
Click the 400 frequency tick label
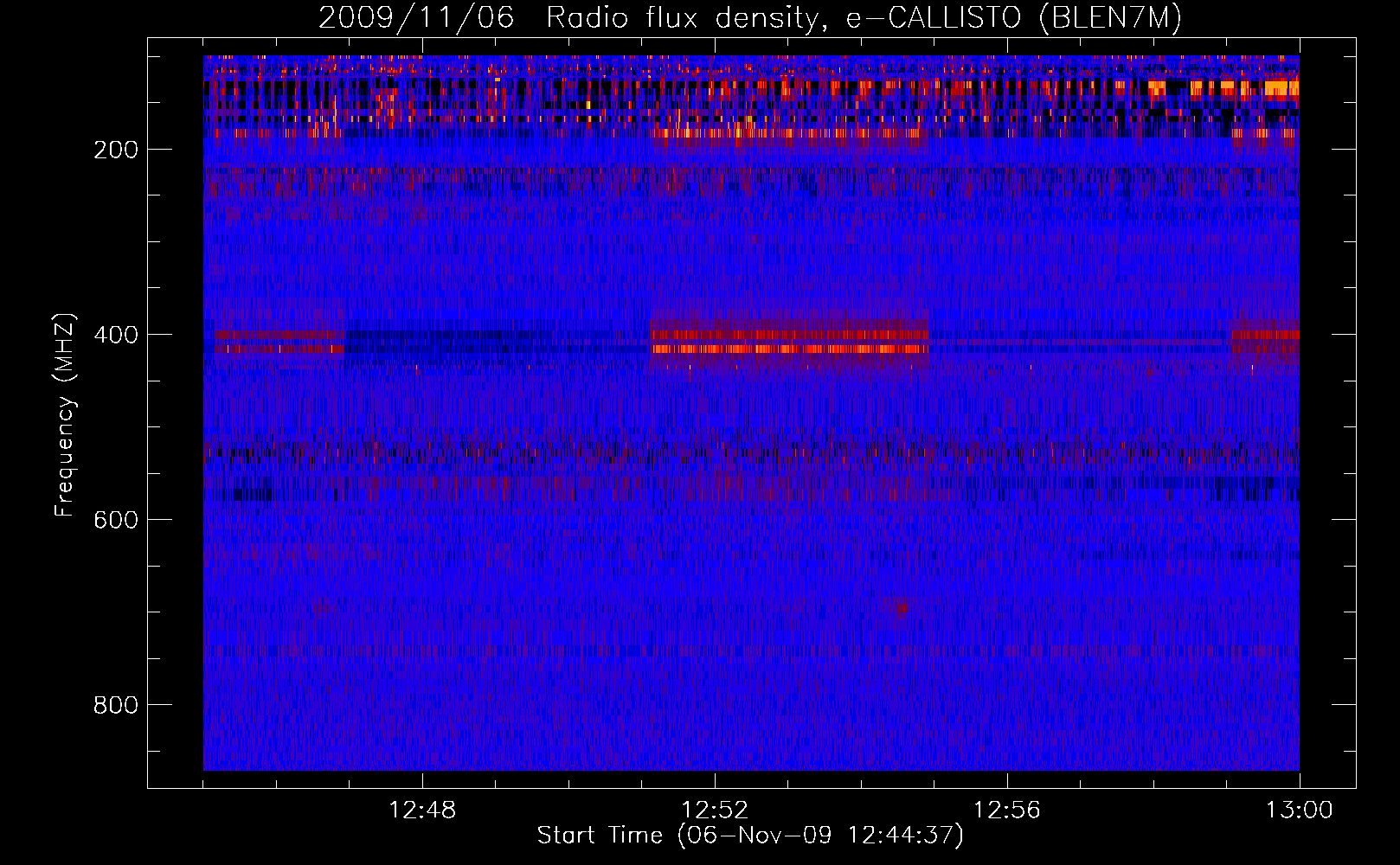pyautogui.click(x=116, y=335)
